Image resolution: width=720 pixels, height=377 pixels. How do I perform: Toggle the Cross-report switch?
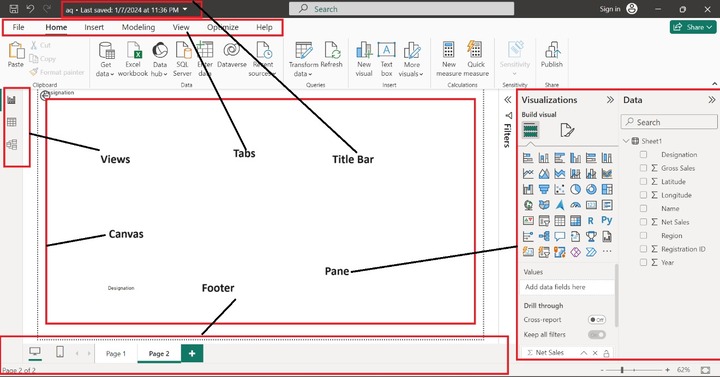tap(597, 320)
